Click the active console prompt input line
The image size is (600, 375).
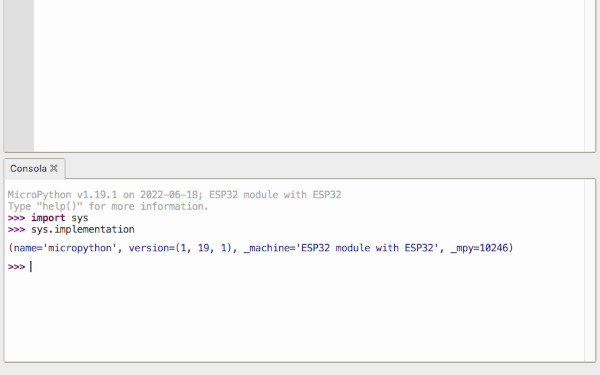pos(295,267)
